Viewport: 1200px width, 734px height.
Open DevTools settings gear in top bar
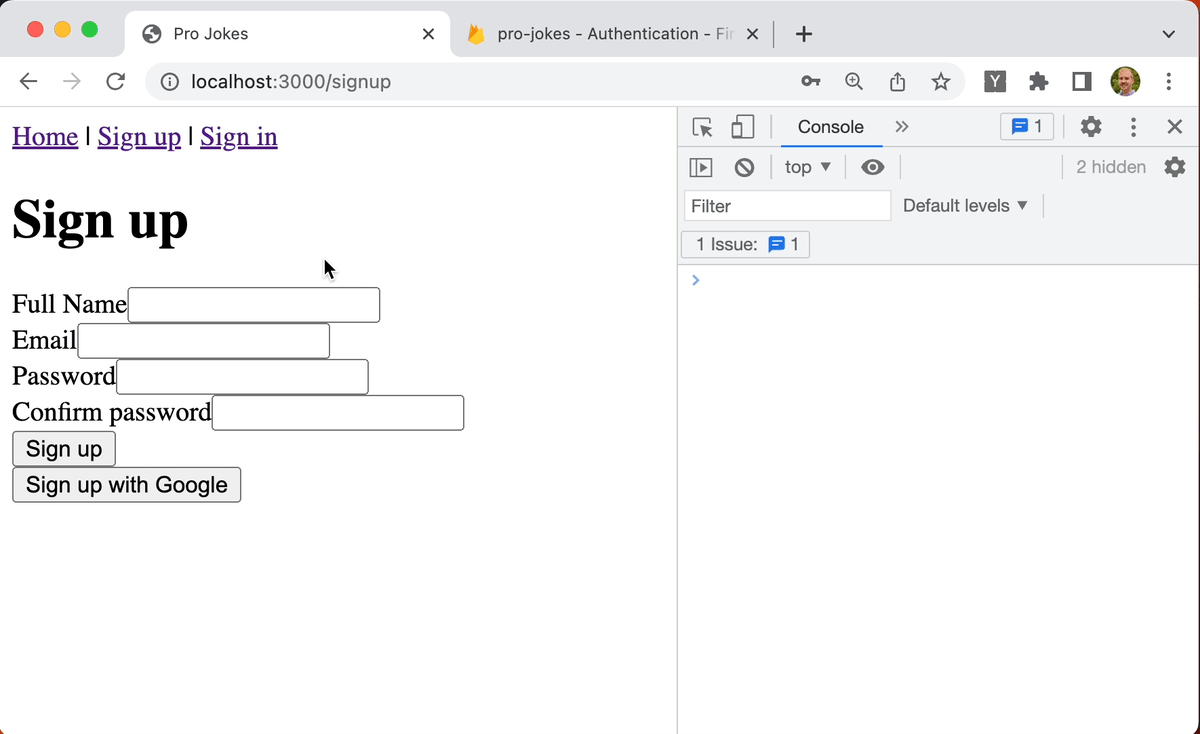click(x=1091, y=127)
